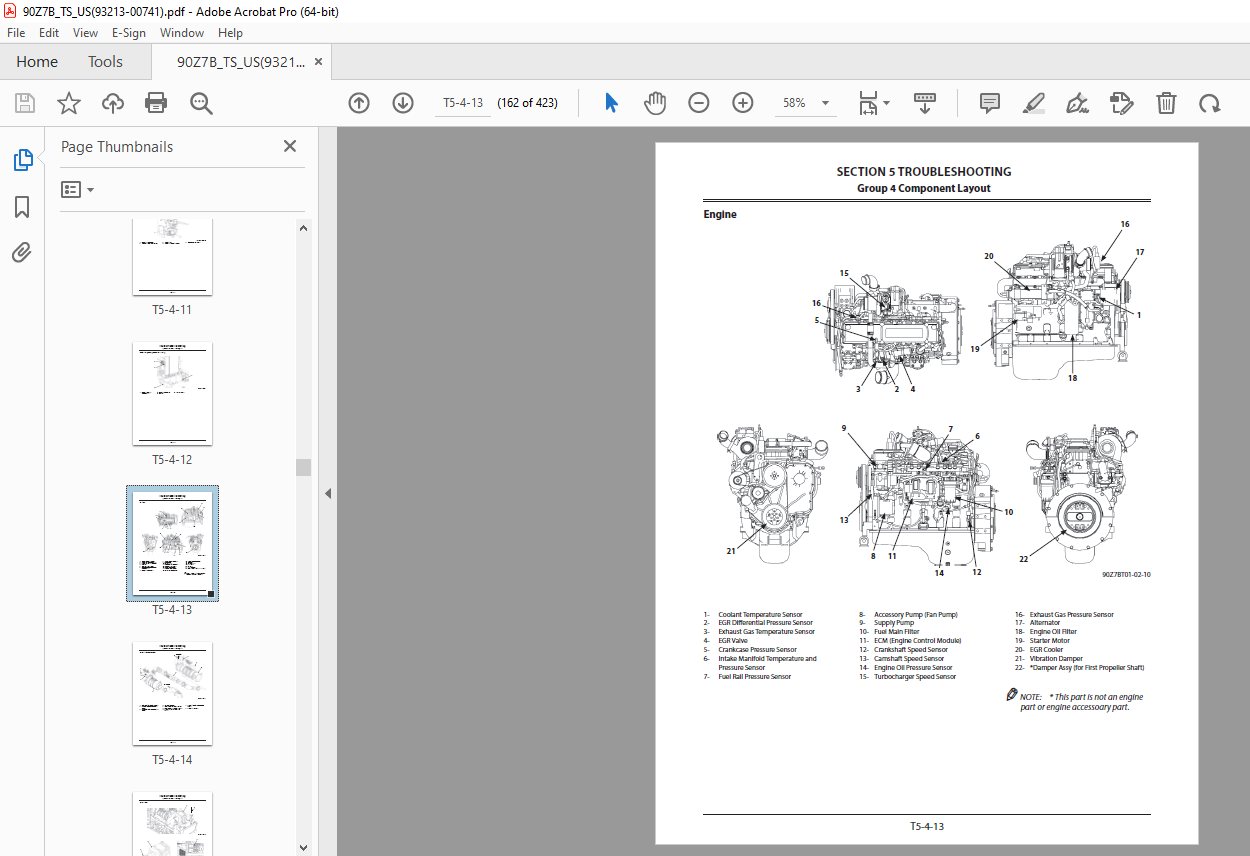This screenshot has width=1250, height=856.
Task: Click 'Fuel Rail Pressure Sensor' legend entry
Action: 754,677
